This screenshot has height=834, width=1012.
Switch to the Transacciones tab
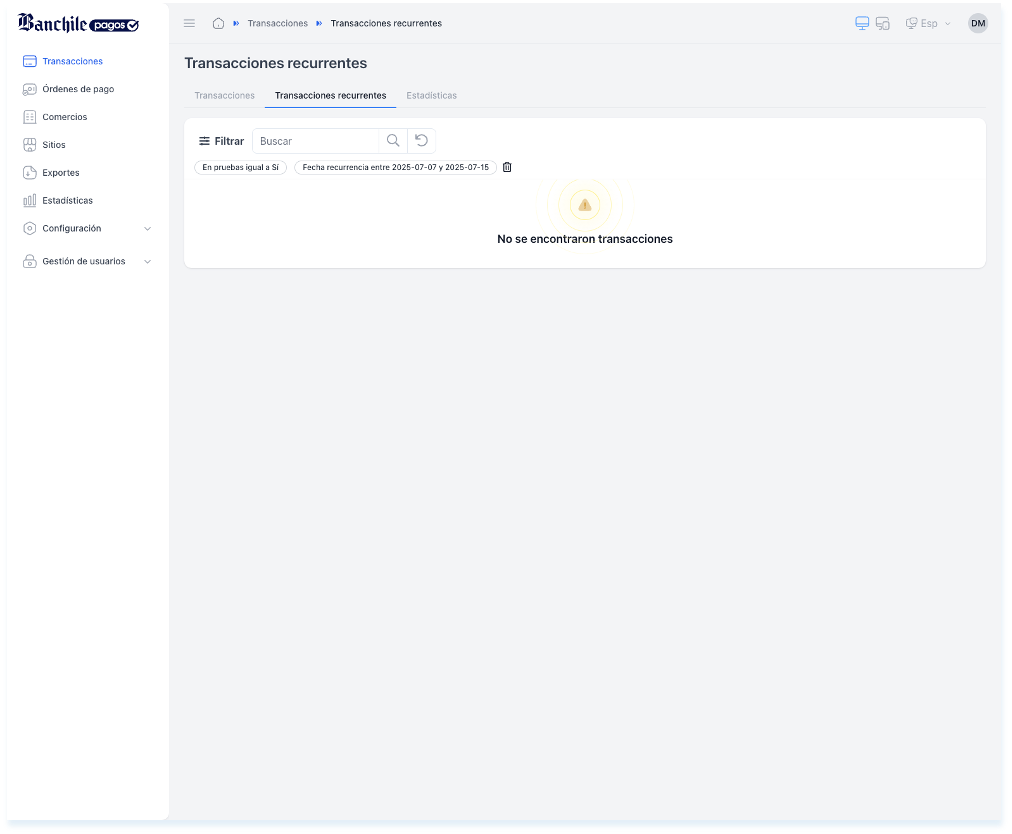[x=225, y=96]
